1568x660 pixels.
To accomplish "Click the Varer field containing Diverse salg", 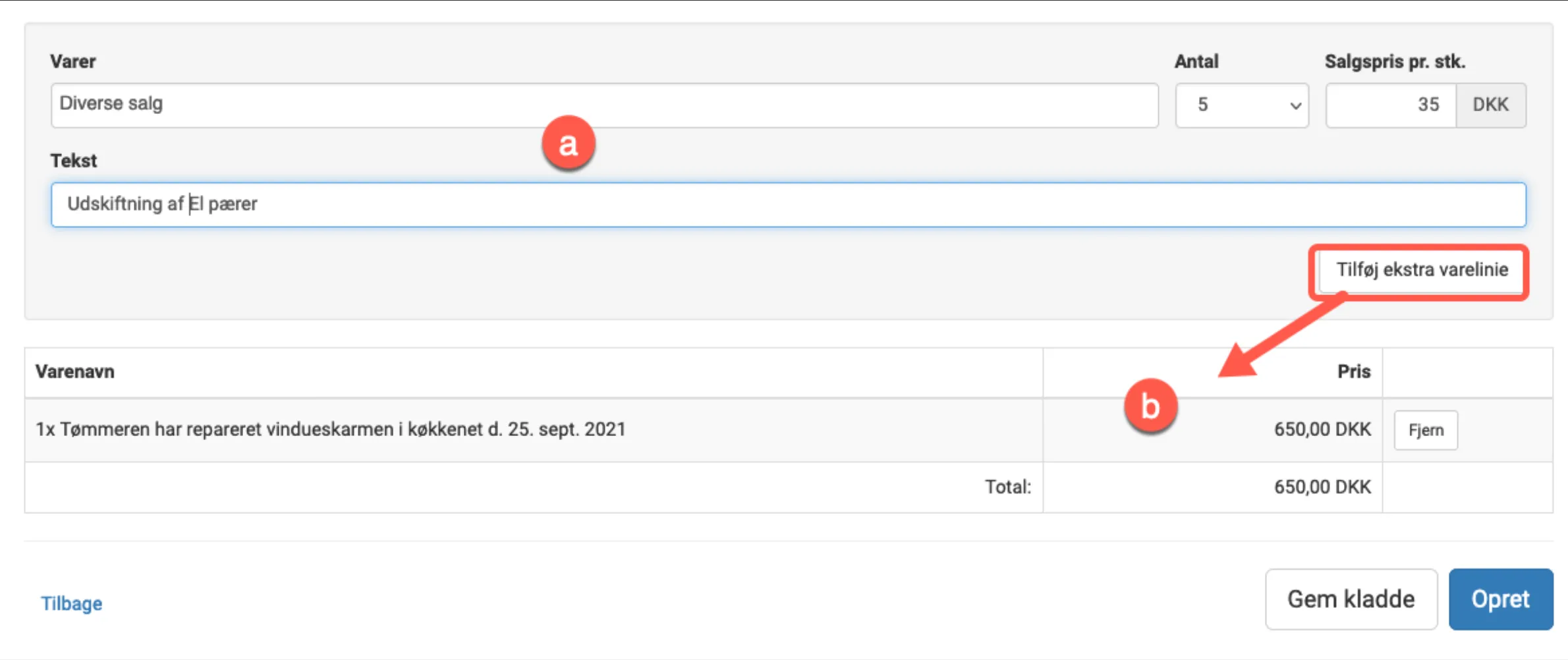I will pos(603,105).
